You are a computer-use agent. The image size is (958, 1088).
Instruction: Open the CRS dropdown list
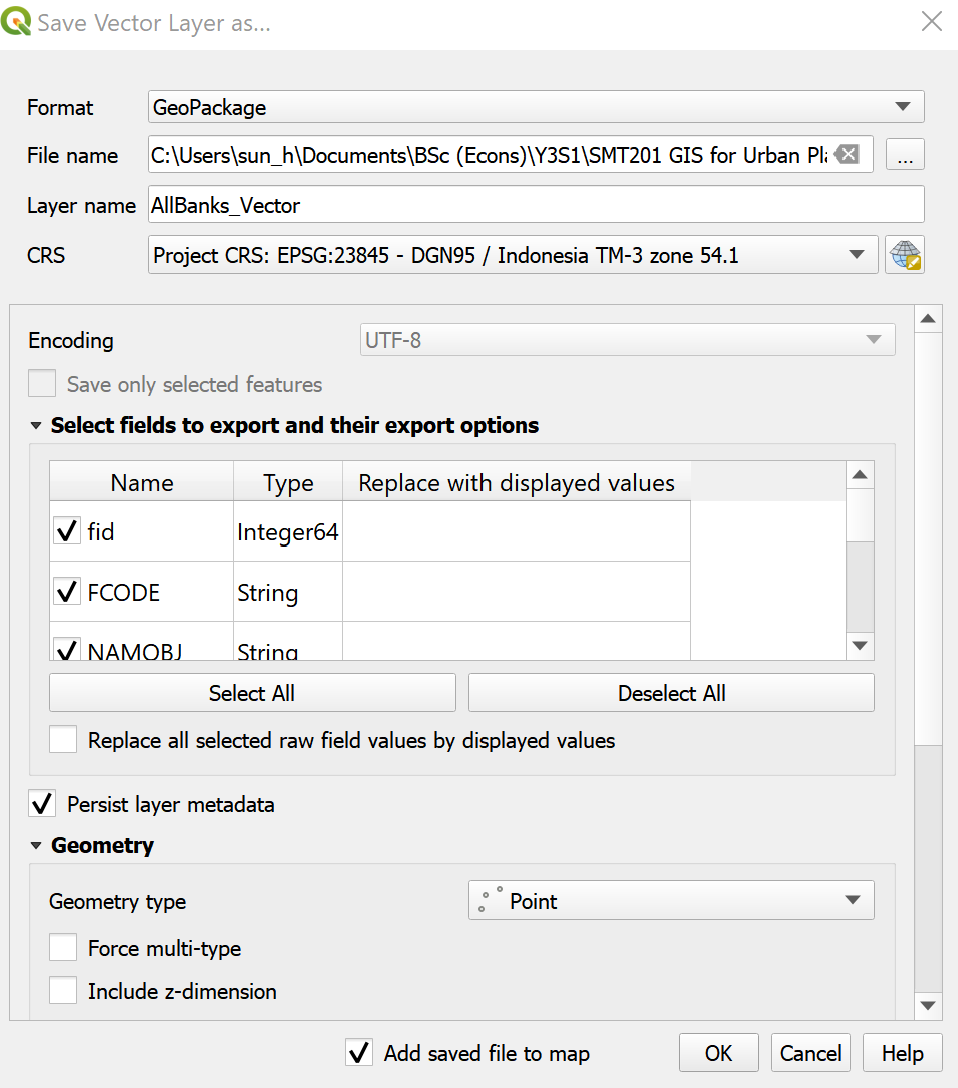(x=512, y=255)
